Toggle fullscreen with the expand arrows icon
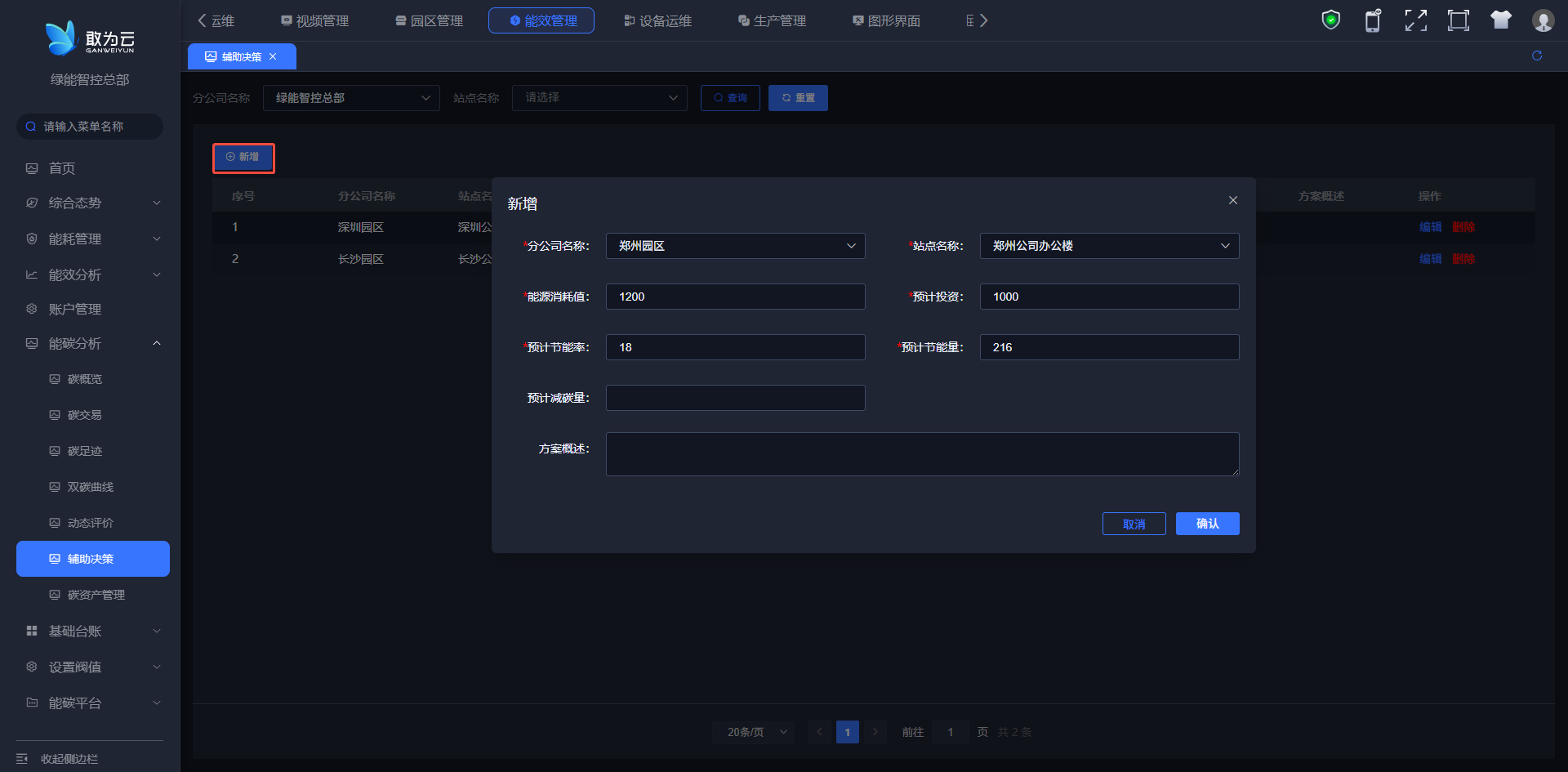 point(1415,20)
